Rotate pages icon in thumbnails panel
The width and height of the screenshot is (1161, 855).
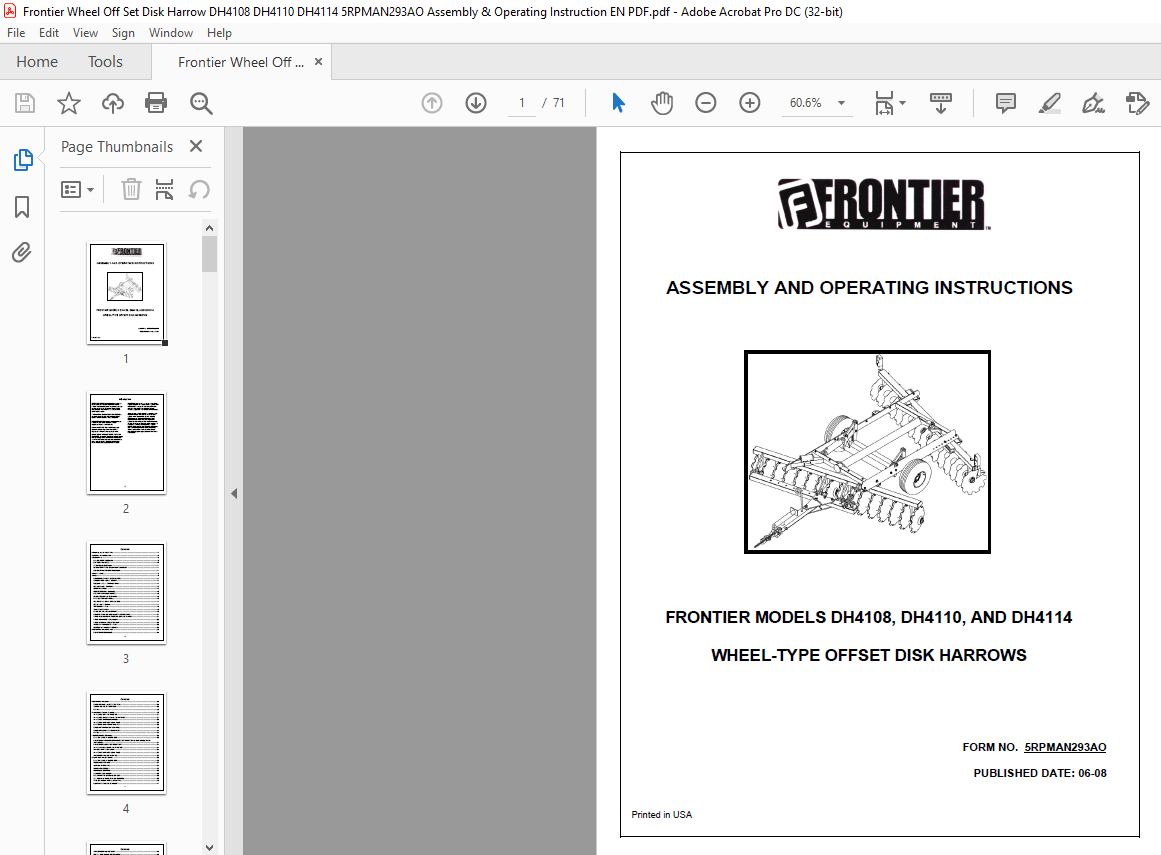(x=198, y=190)
